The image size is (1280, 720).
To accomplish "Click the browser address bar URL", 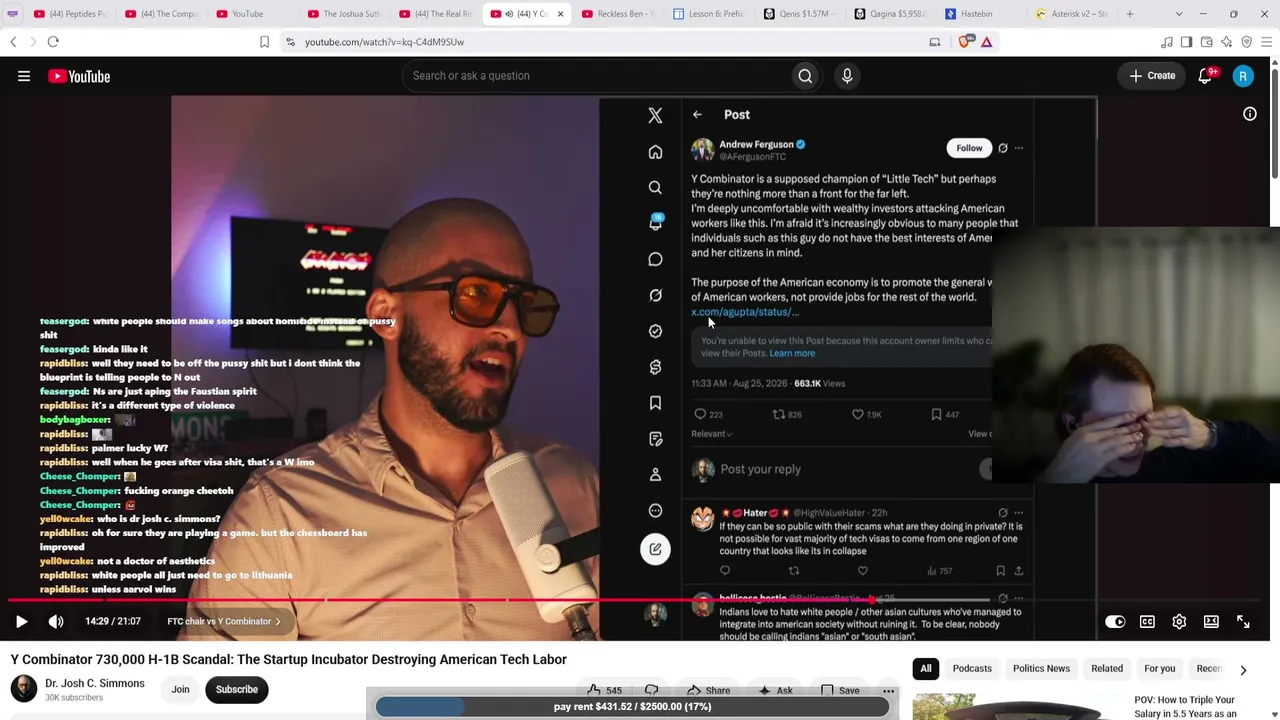I will 385,42.
